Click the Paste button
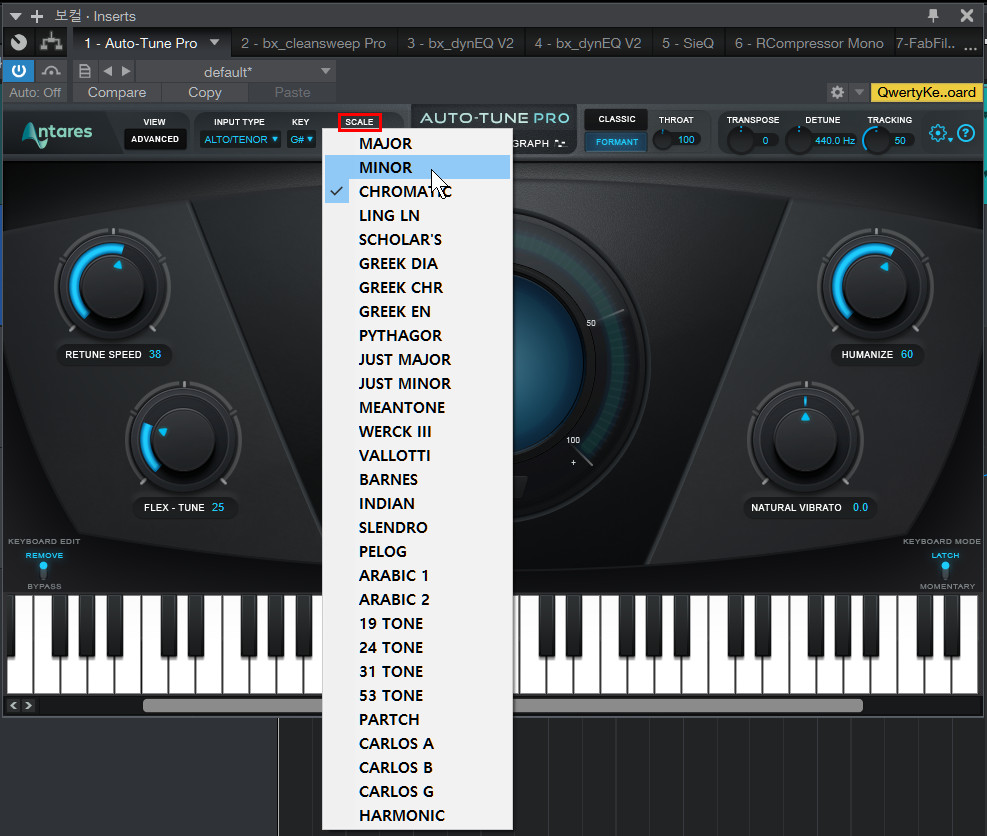This screenshot has height=836, width=987. pos(292,93)
